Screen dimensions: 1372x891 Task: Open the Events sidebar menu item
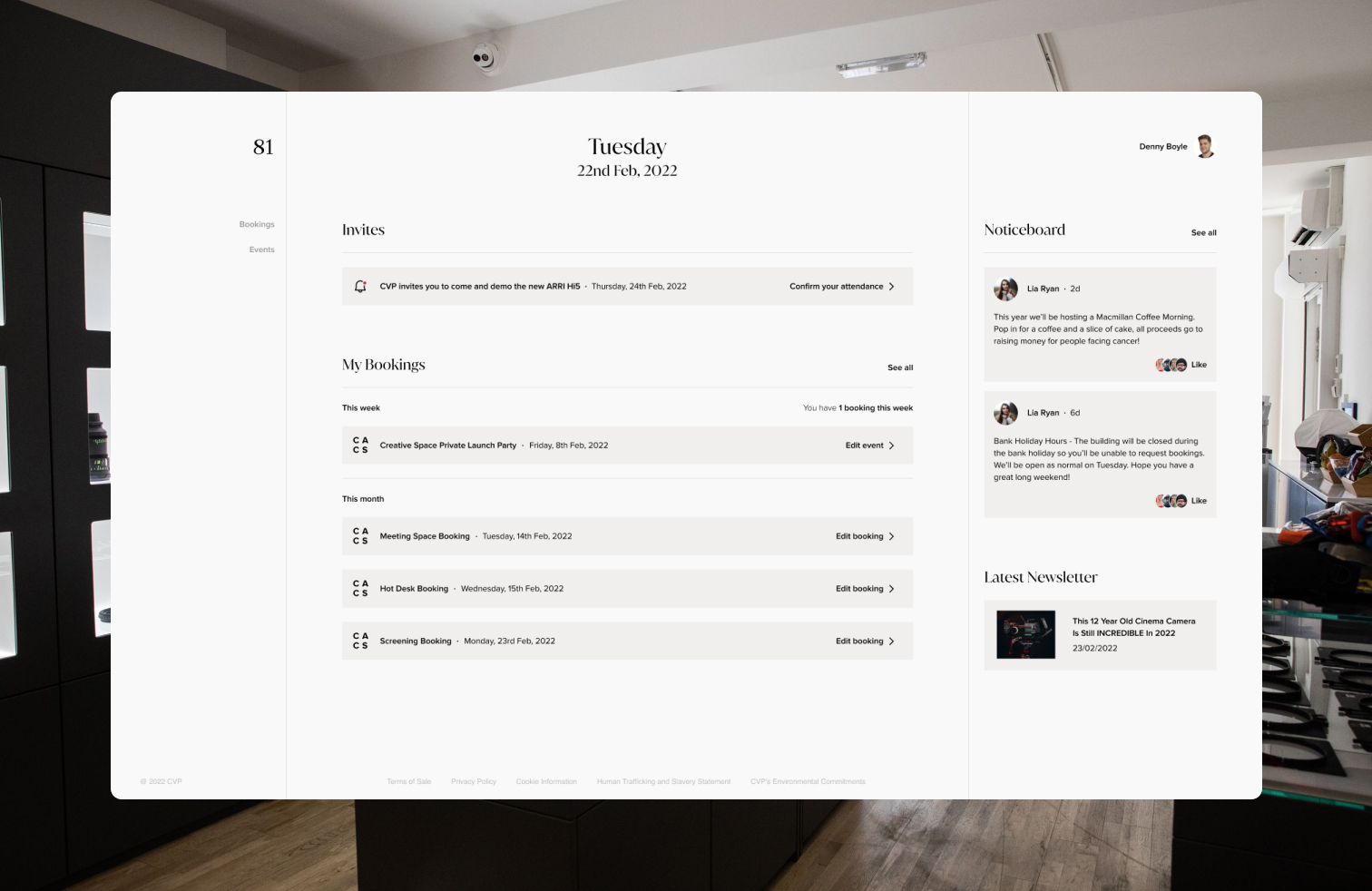(x=261, y=250)
